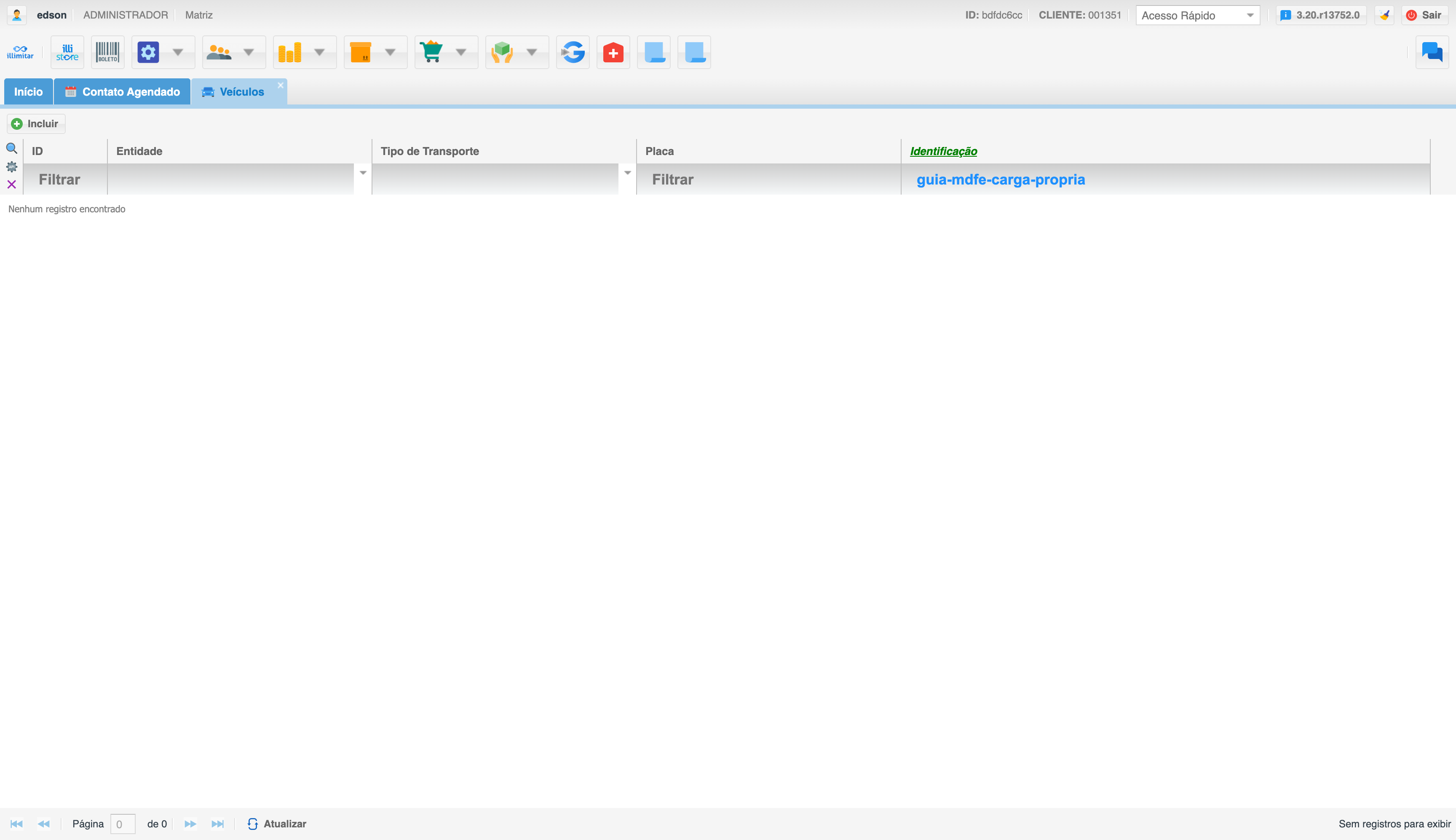Image resolution: width=1456 pixels, height=840 pixels.
Task: Click the Placa filter input field
Action: [768, 179]
